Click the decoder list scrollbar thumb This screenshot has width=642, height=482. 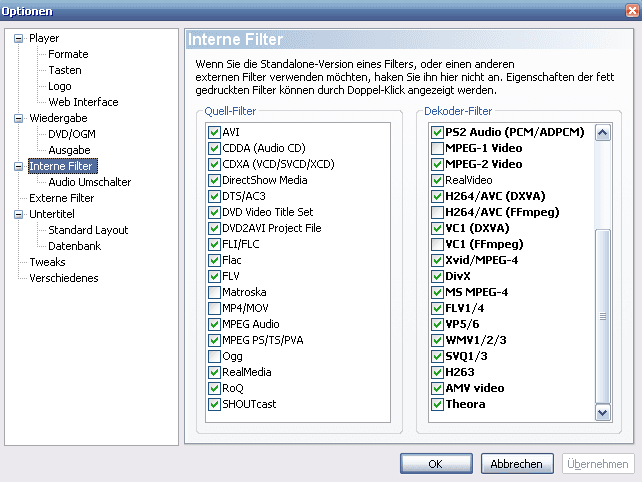tap(603, 317)
